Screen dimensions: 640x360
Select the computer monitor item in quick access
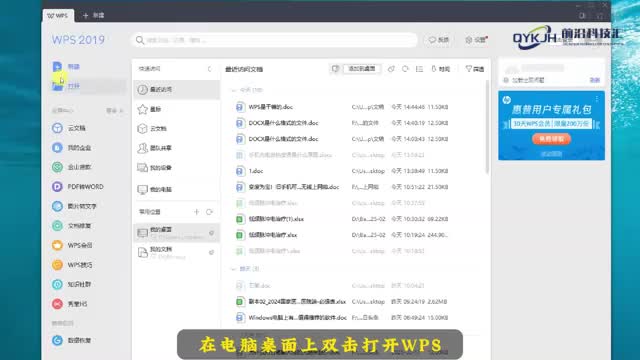pyautogui.click(x=176, y=189)
